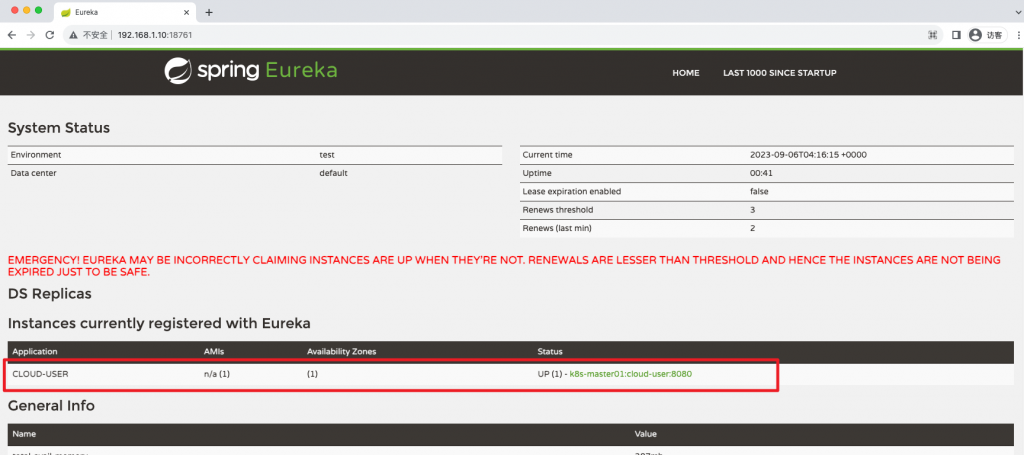Click the Renews threshold row label
This screenshot has height=455, width=1024.
coord(558,210)
